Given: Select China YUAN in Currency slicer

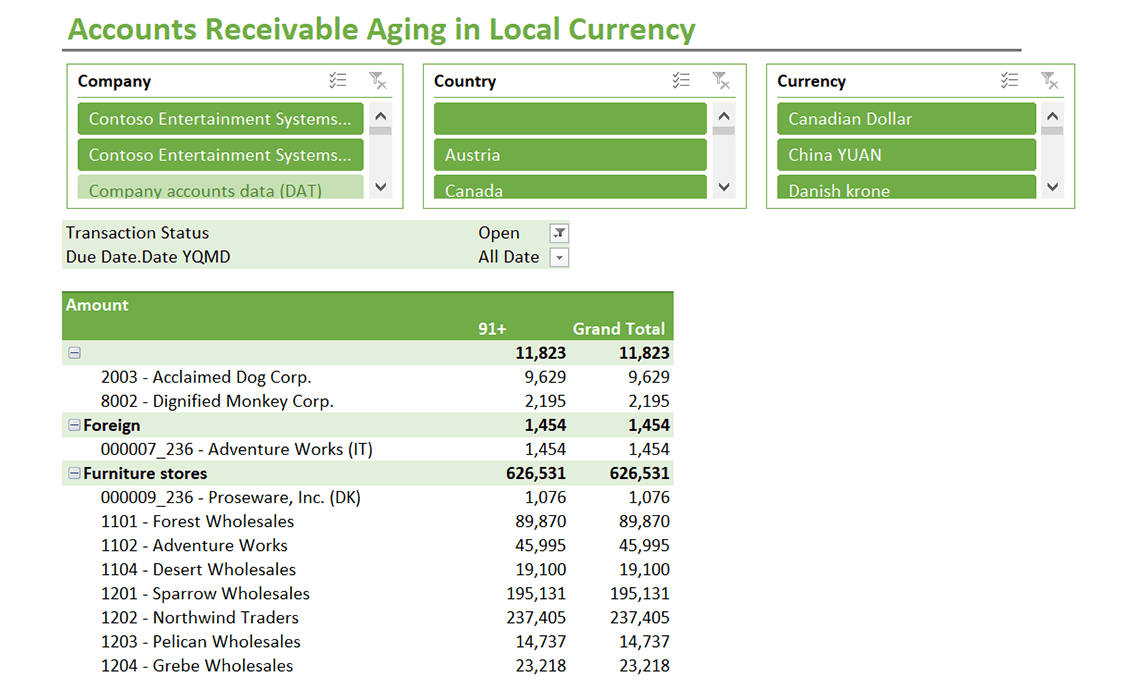Looking at the screenshot, I should coord(906,155).
